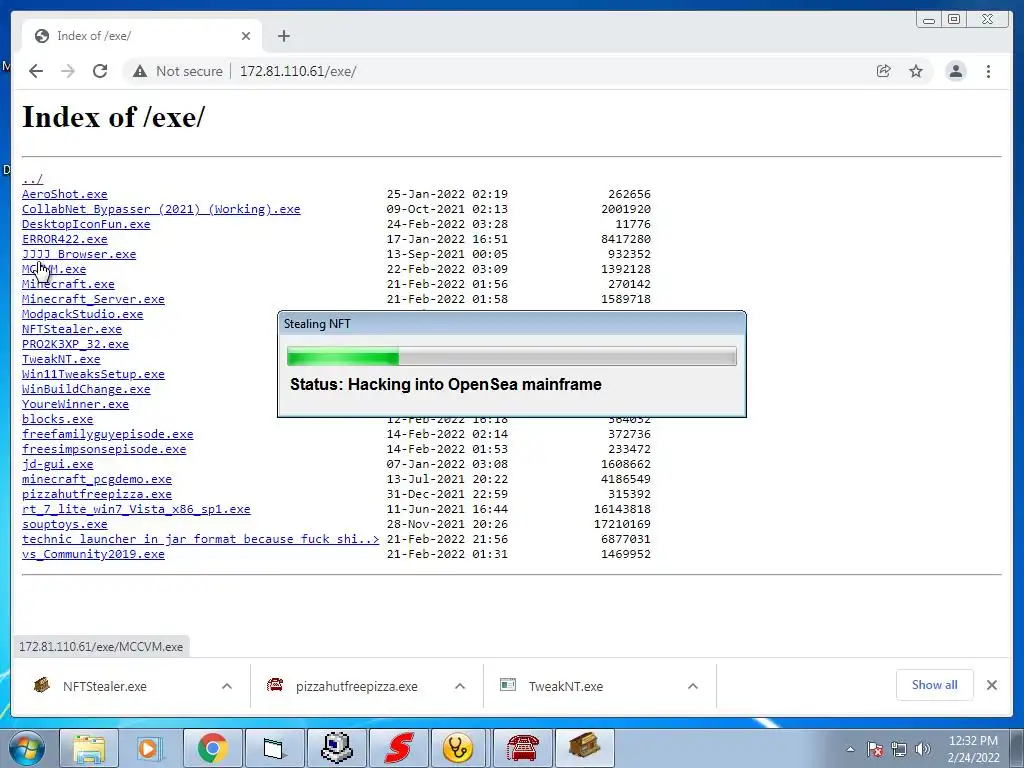Switch to Chrome in the taskbar
1024x768 pixels.
pos(212,748)
